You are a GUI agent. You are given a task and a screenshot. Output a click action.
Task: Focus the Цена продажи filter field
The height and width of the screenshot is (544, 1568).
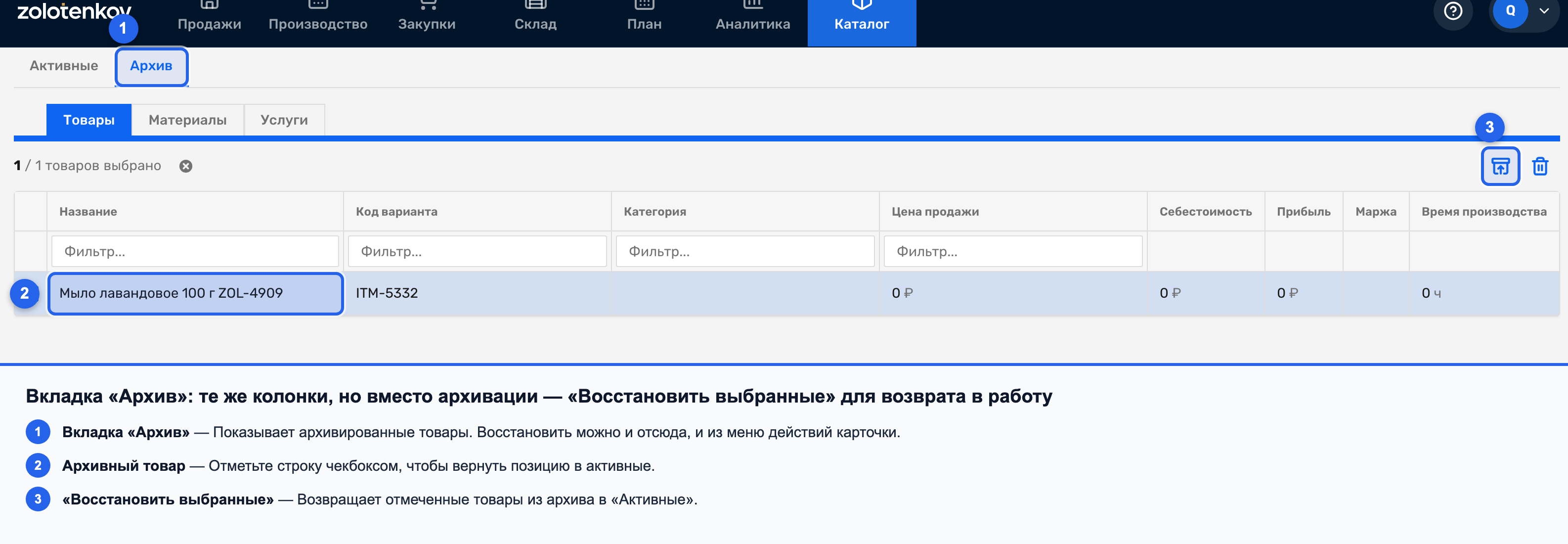pos(1013,251)
